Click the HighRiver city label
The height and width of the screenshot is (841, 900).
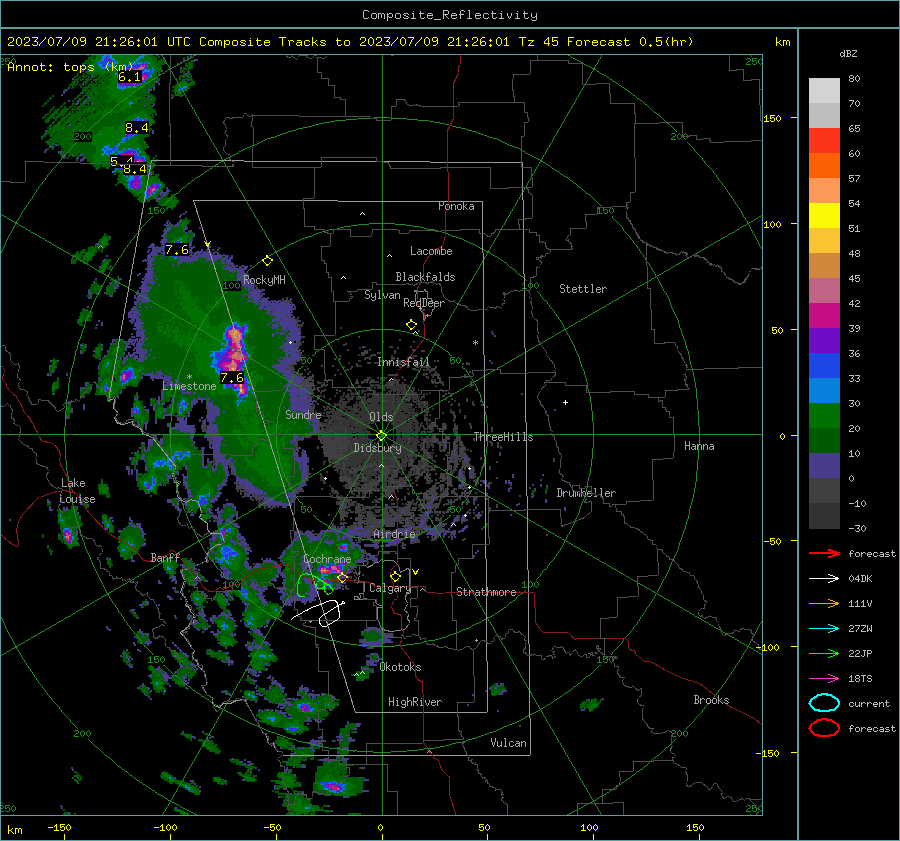(x=415, y=702)
